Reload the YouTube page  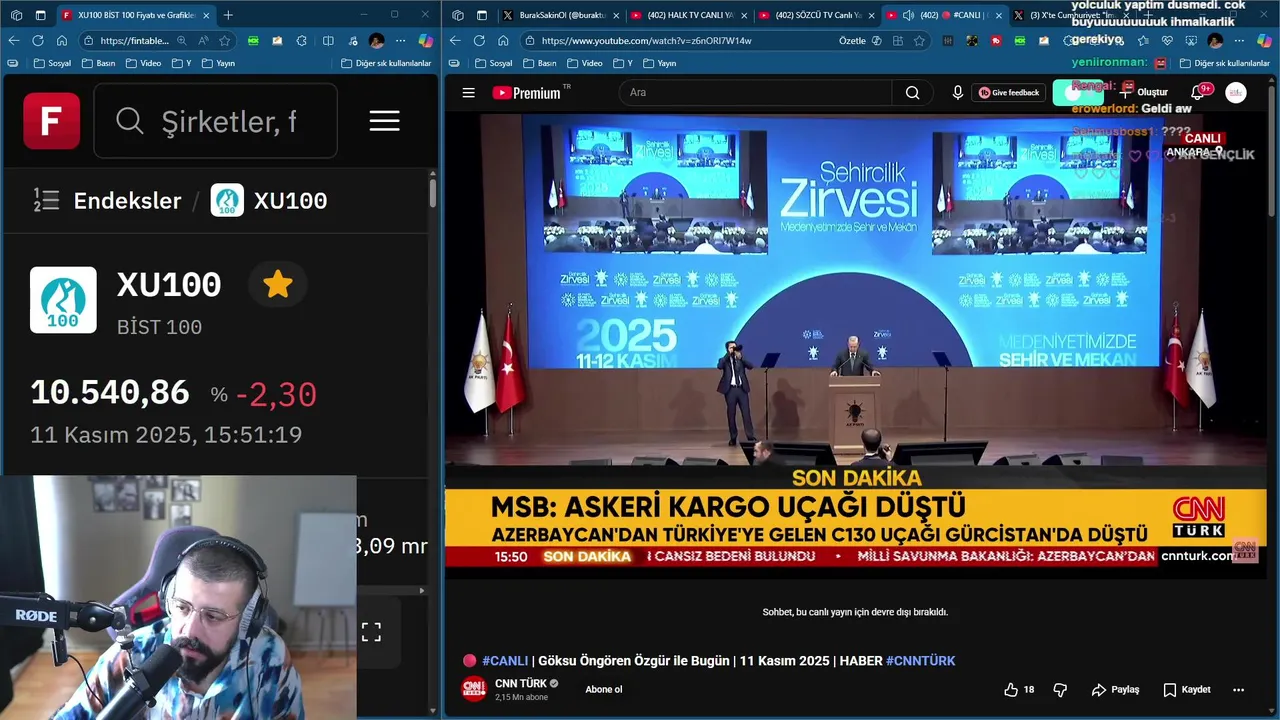479,40
